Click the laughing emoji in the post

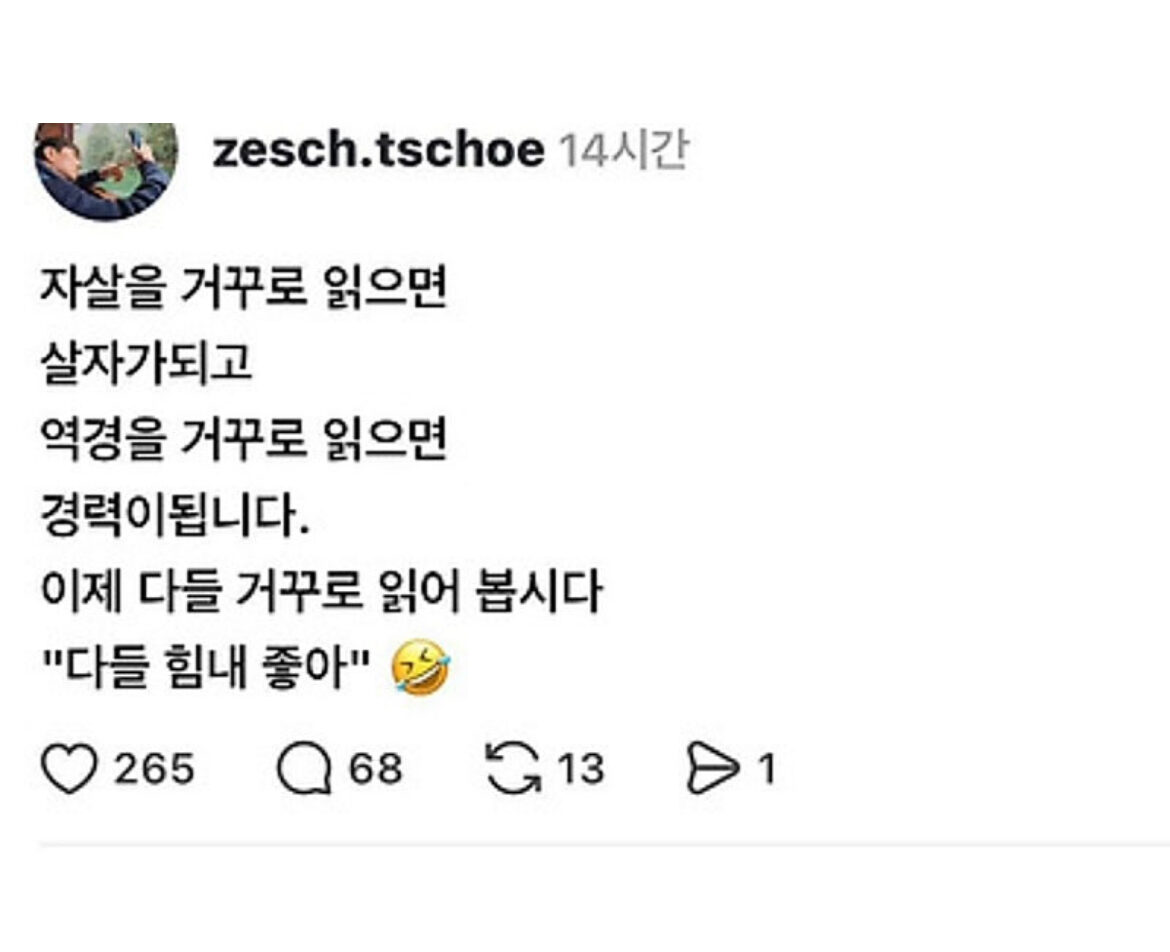(x=421, y=669)
